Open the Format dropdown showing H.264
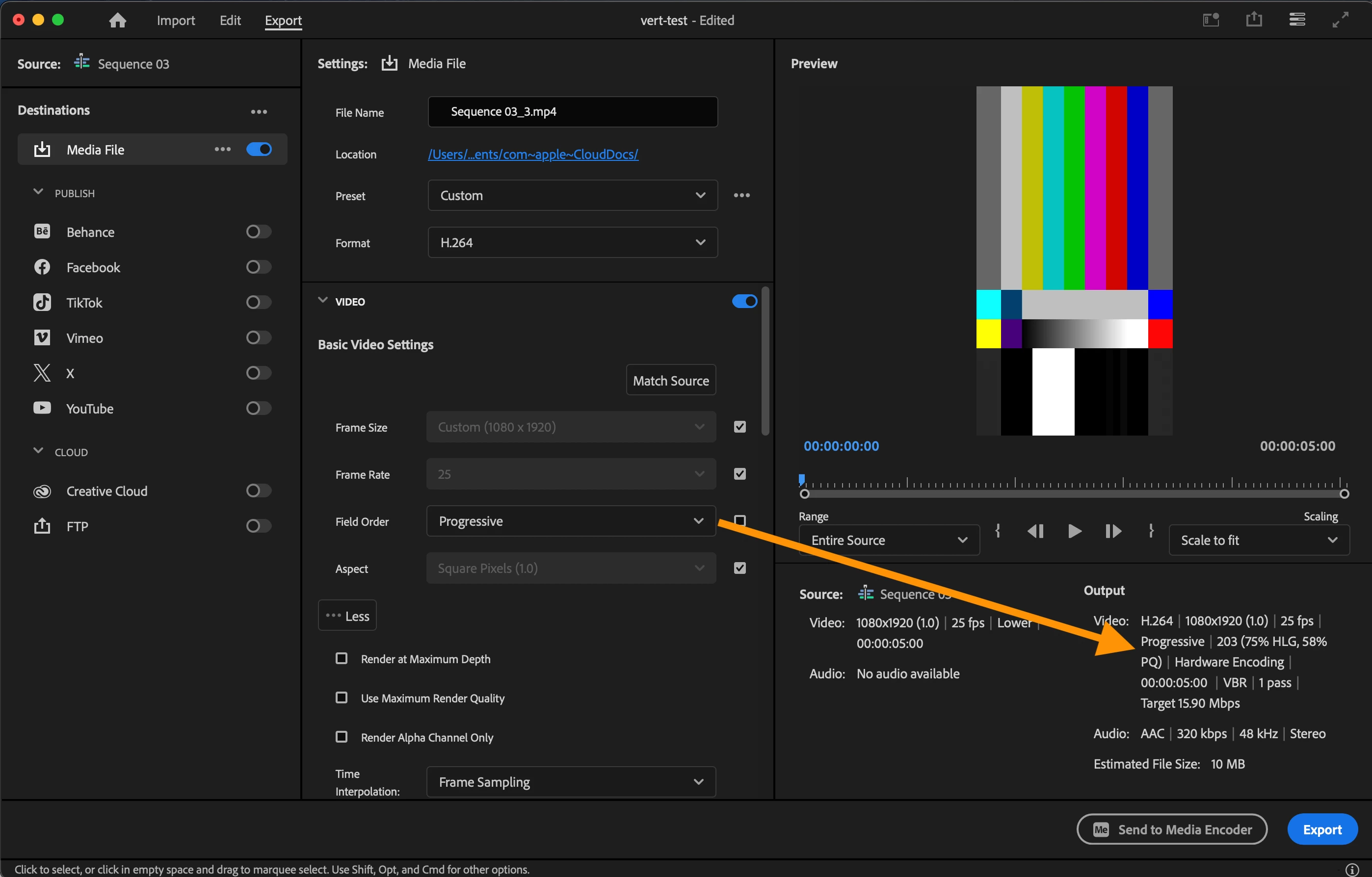The image size is (1372, 877). pos(572,243)
